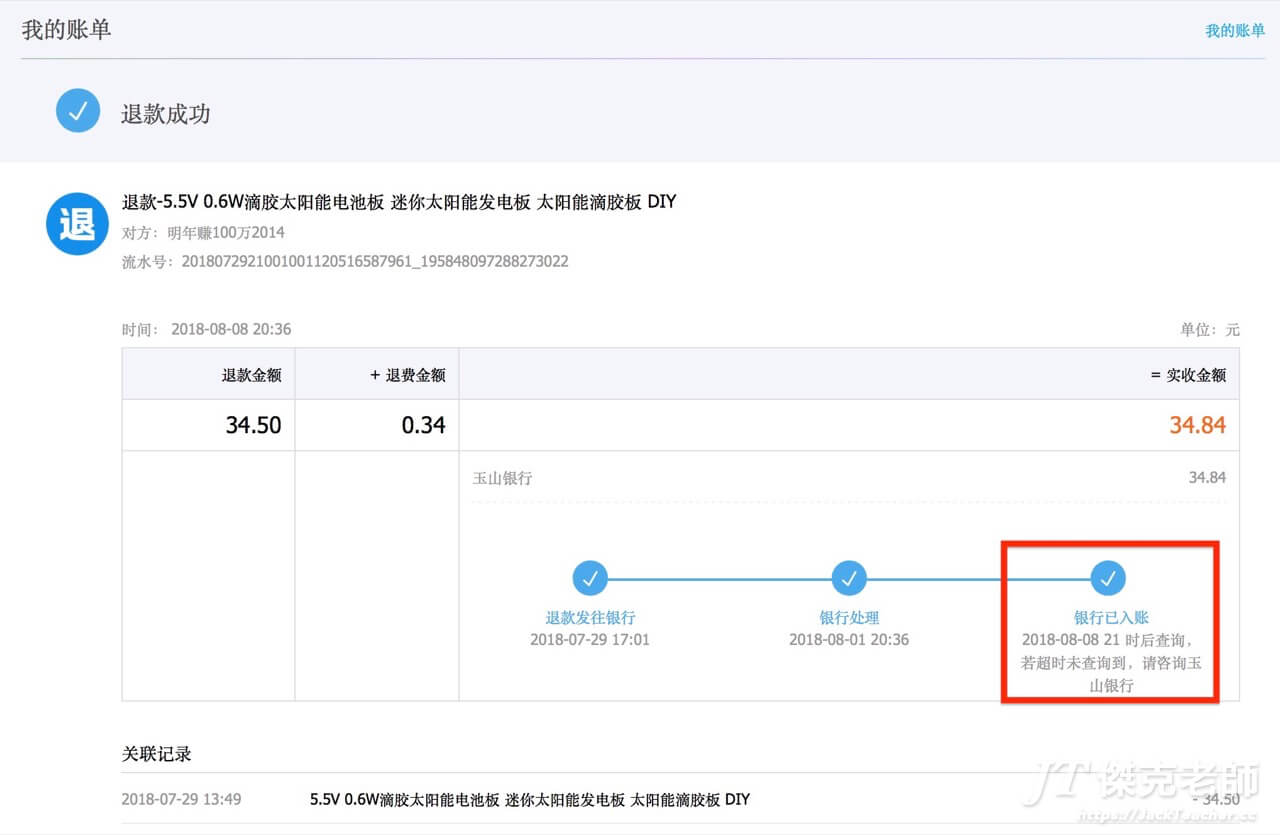The image size is (1280, 835).
Task: Click the related record amount - 34.50
Action: [1215, 800]
